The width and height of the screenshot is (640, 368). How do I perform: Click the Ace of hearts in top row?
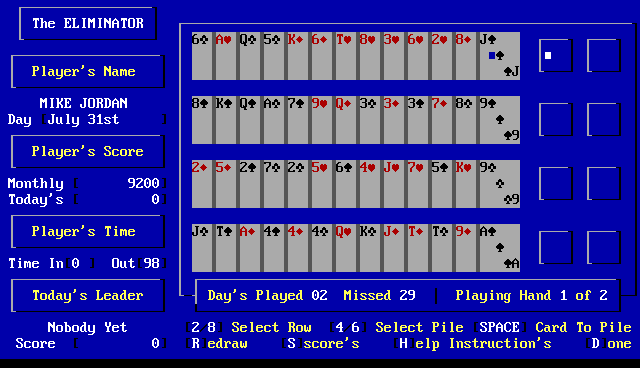pyautogui.click(x=224, y=56)
